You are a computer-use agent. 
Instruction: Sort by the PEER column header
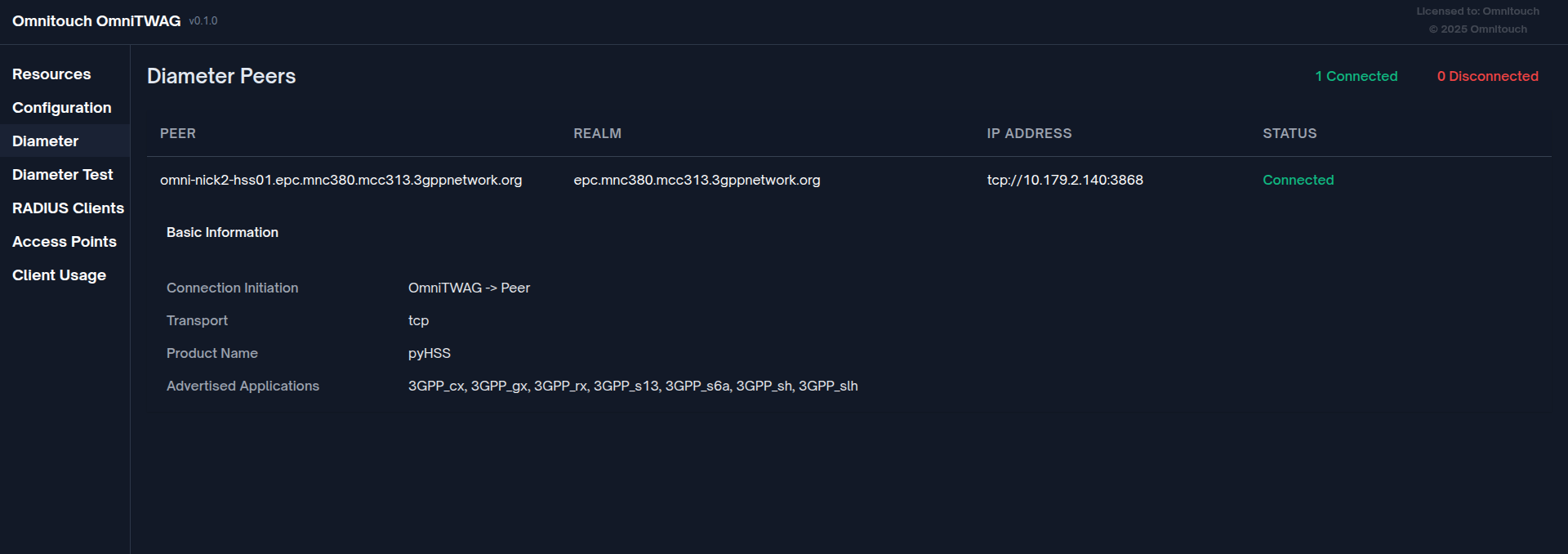pyautogui.click(x=178, y=133)
